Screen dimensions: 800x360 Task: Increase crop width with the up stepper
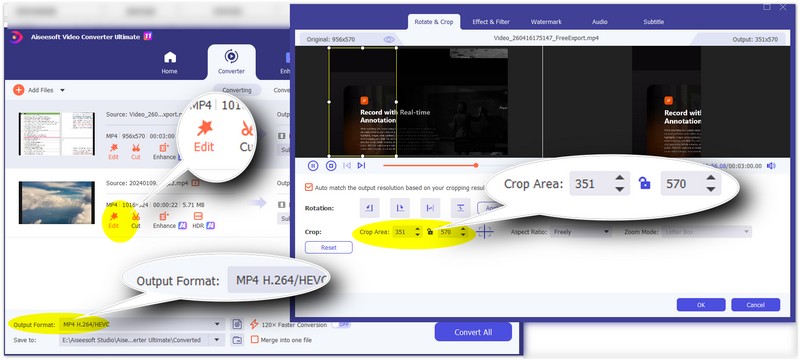(418, 229)
